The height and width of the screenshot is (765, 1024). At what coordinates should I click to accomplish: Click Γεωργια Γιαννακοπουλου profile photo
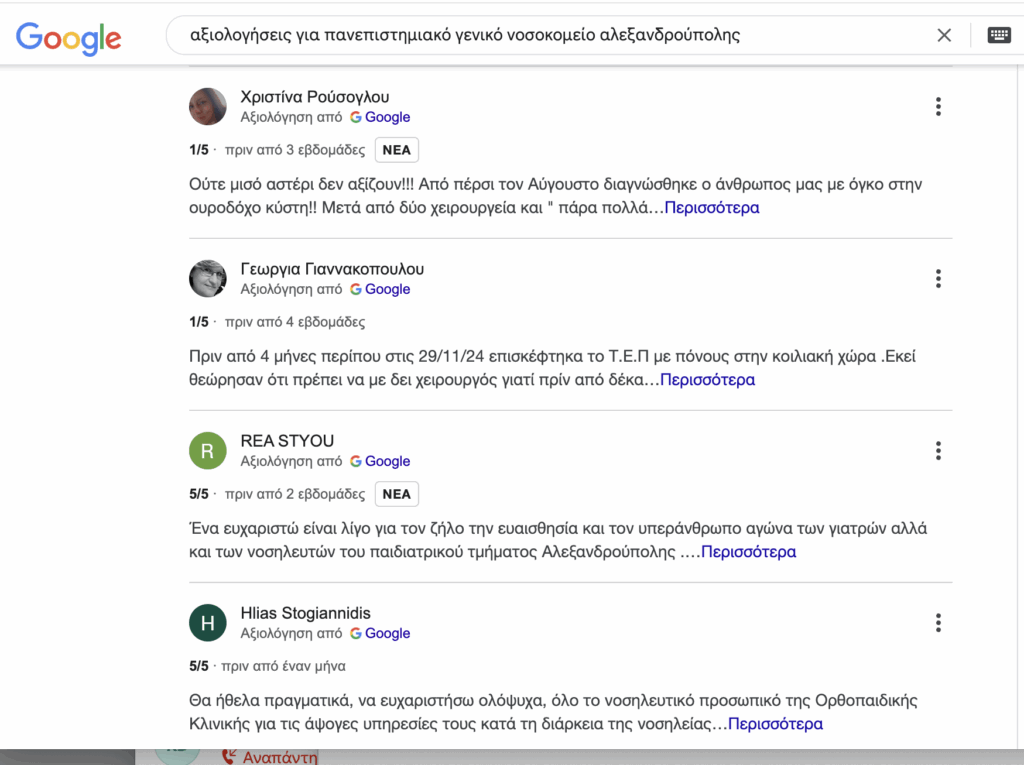tap(208, 279)
